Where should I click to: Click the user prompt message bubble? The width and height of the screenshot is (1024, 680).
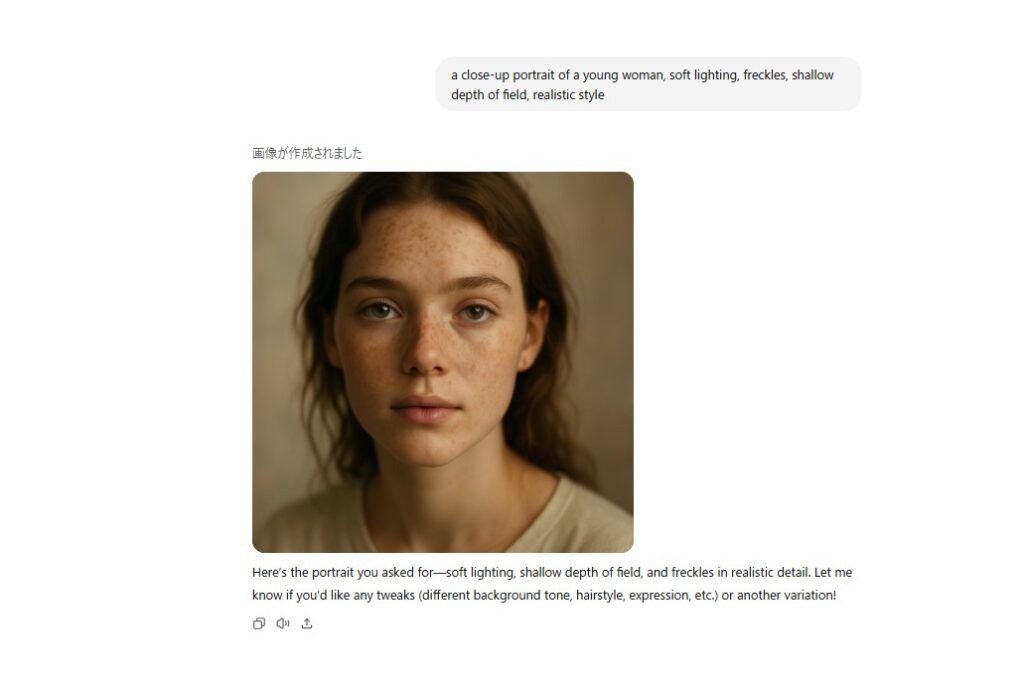648,84
